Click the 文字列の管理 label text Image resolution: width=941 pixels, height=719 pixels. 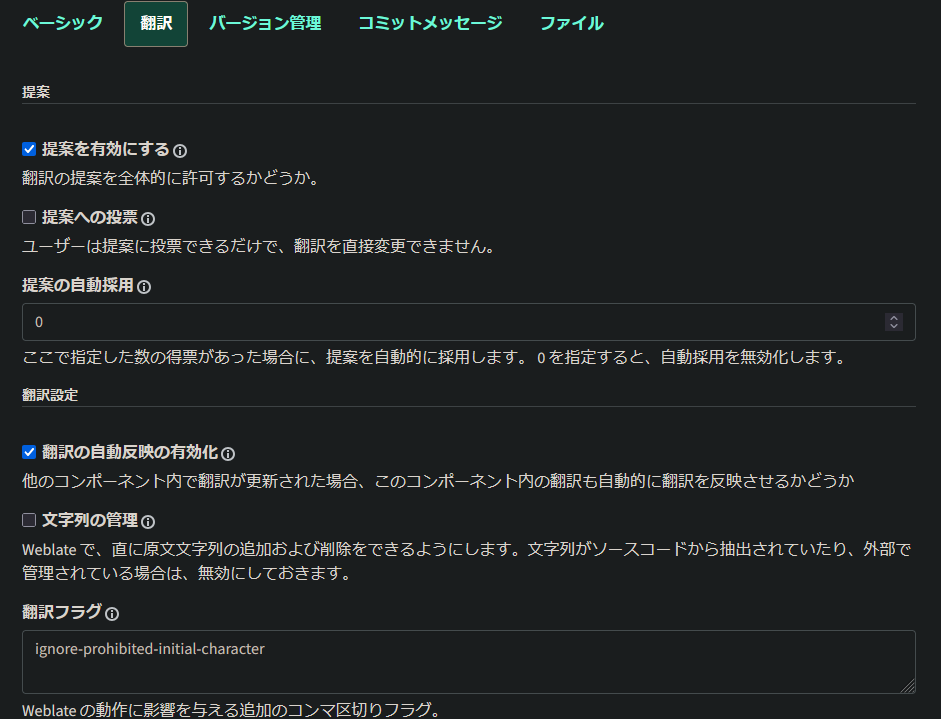pyautogui.click(x=90, y=520)
